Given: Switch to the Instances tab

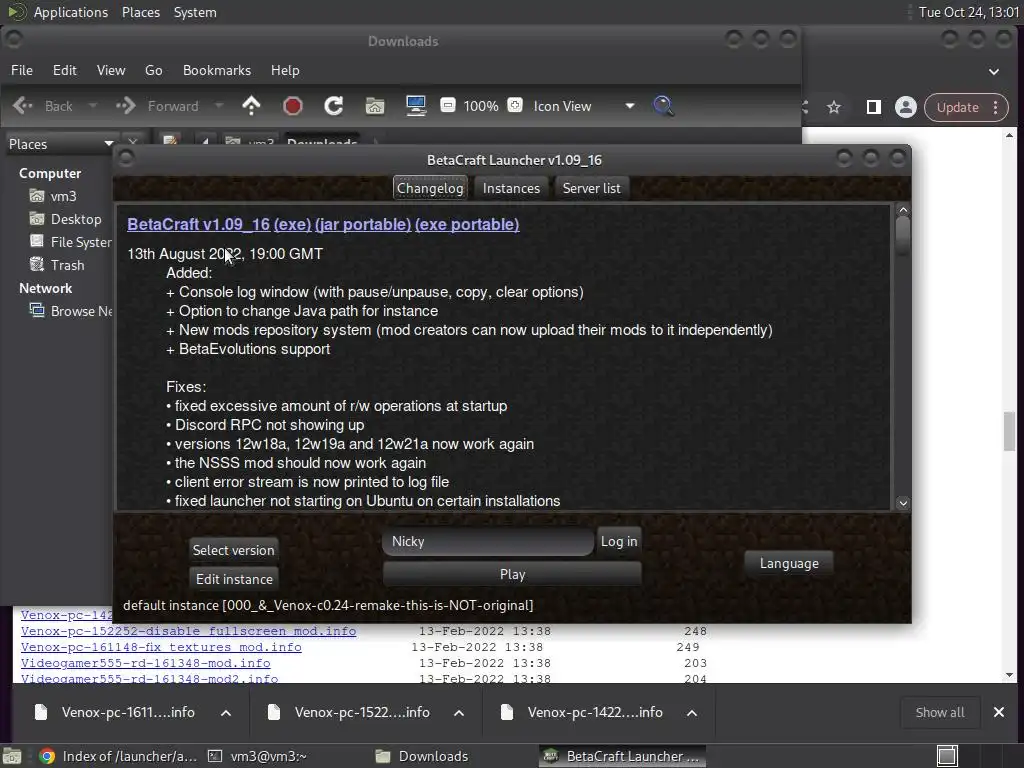Looking at the screenshot, I should (x=511, y=188).
